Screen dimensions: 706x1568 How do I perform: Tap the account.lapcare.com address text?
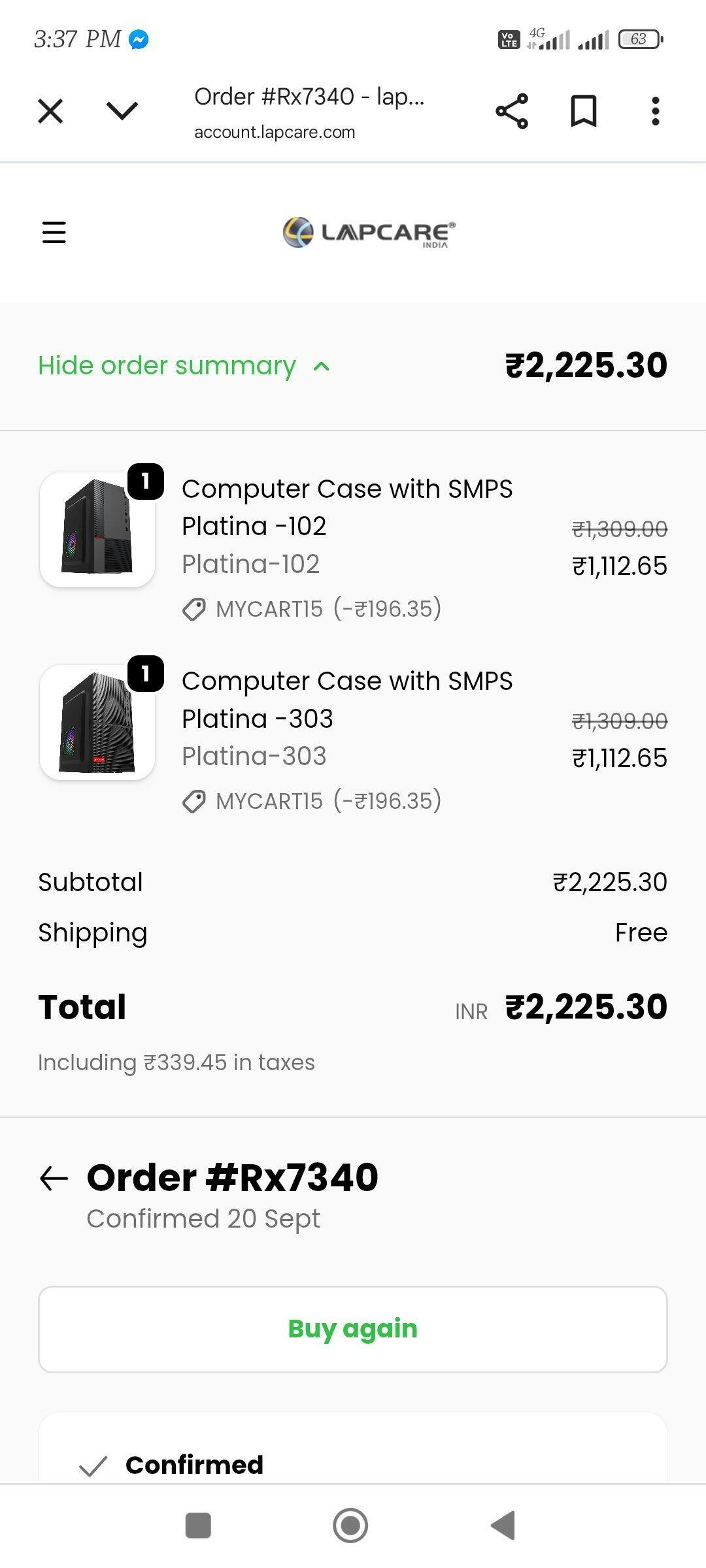(x=275, y=132)
